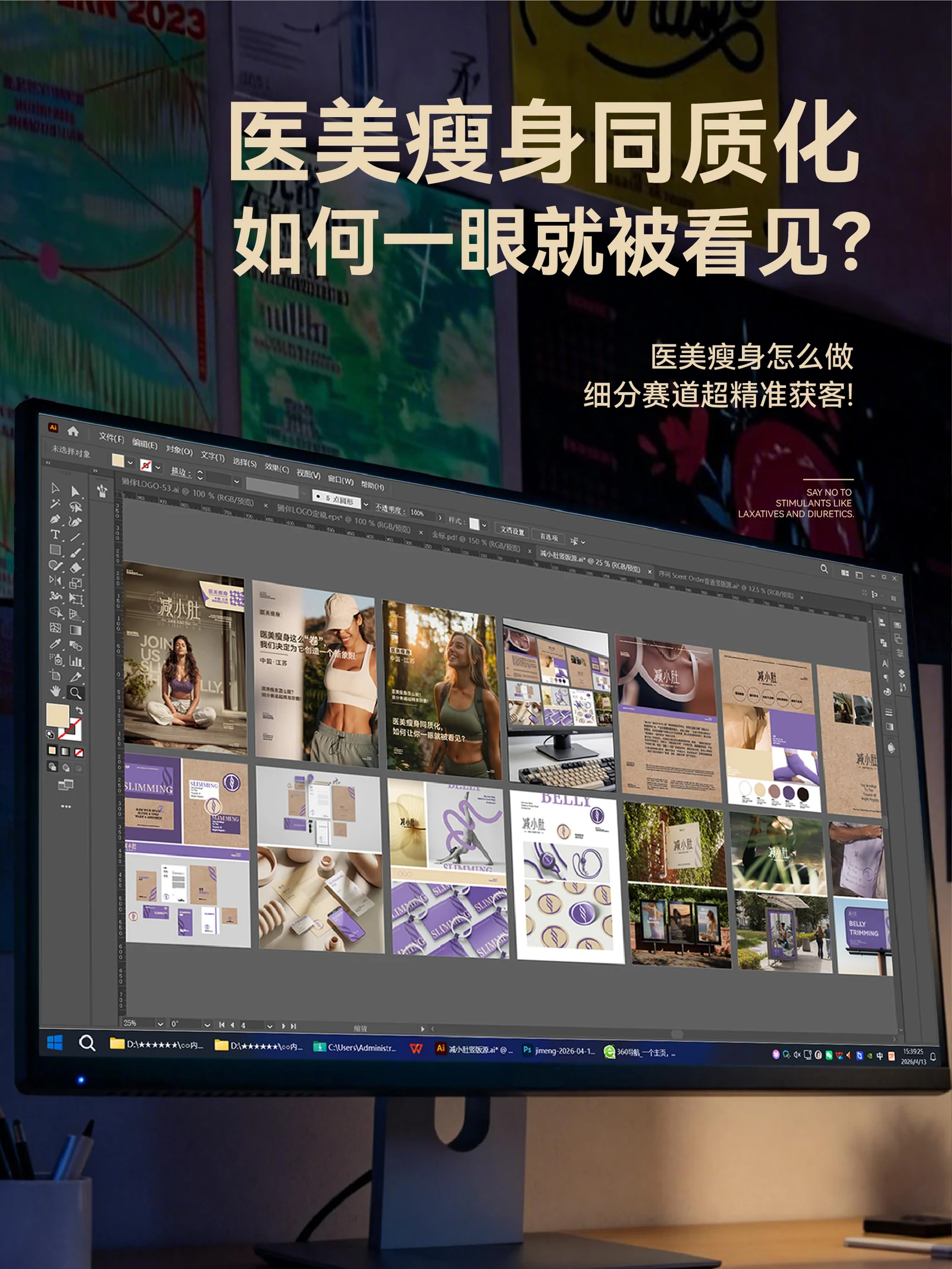Select the Pen tool

55,519
